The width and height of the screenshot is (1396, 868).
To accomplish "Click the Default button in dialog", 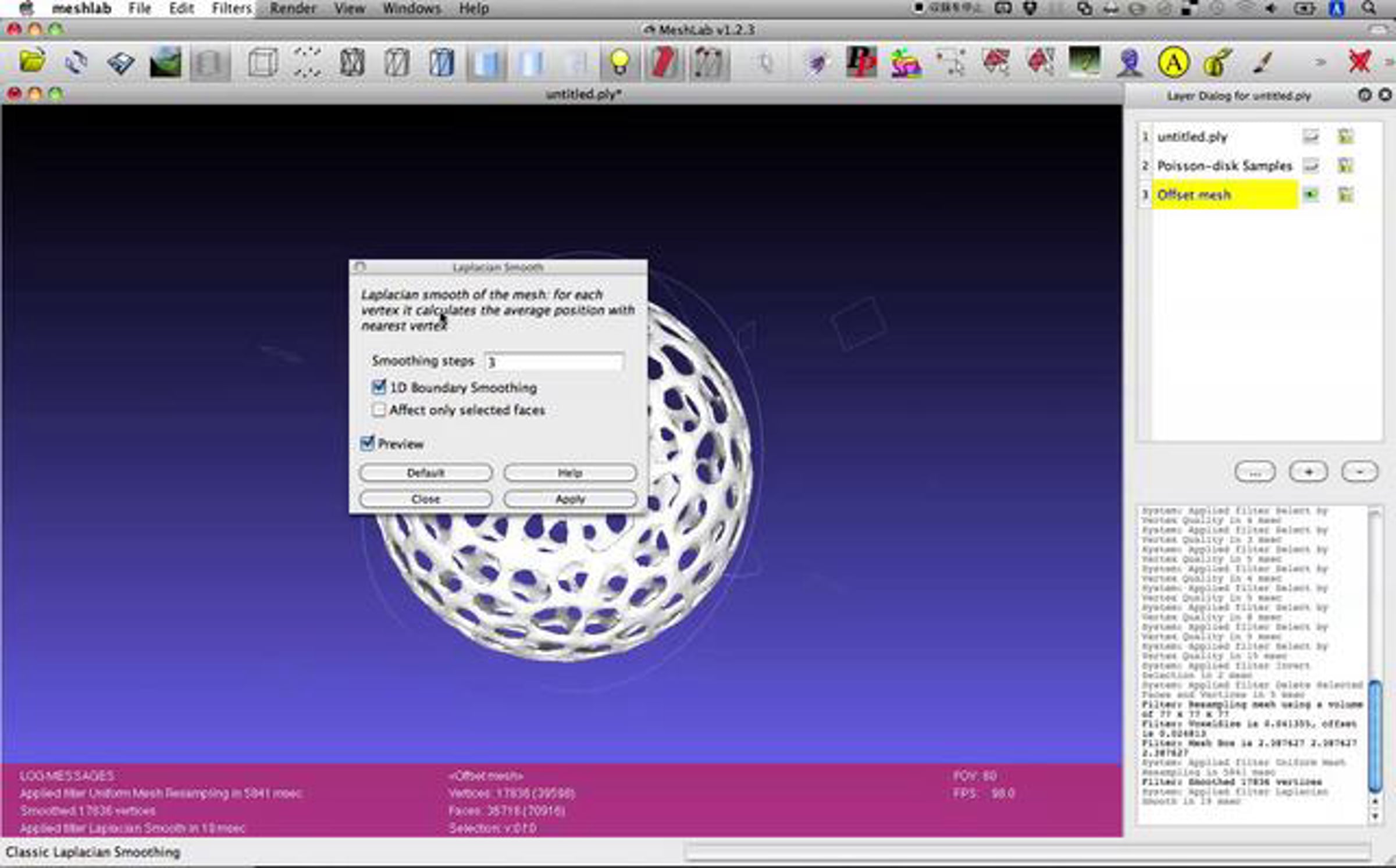I will coord(426,473).
